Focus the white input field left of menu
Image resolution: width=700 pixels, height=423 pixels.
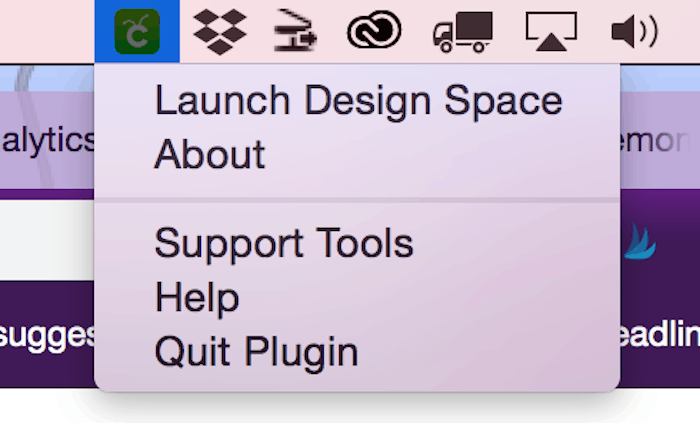47,240
